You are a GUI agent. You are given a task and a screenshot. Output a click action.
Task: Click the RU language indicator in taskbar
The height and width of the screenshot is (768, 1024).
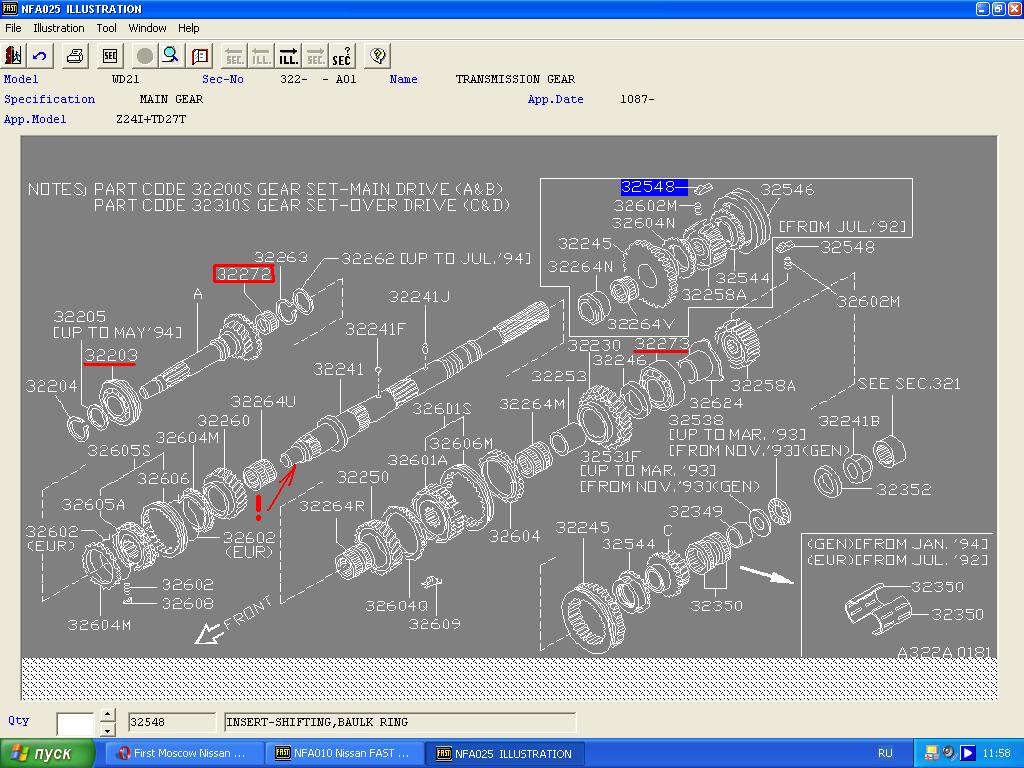point(885,753)
